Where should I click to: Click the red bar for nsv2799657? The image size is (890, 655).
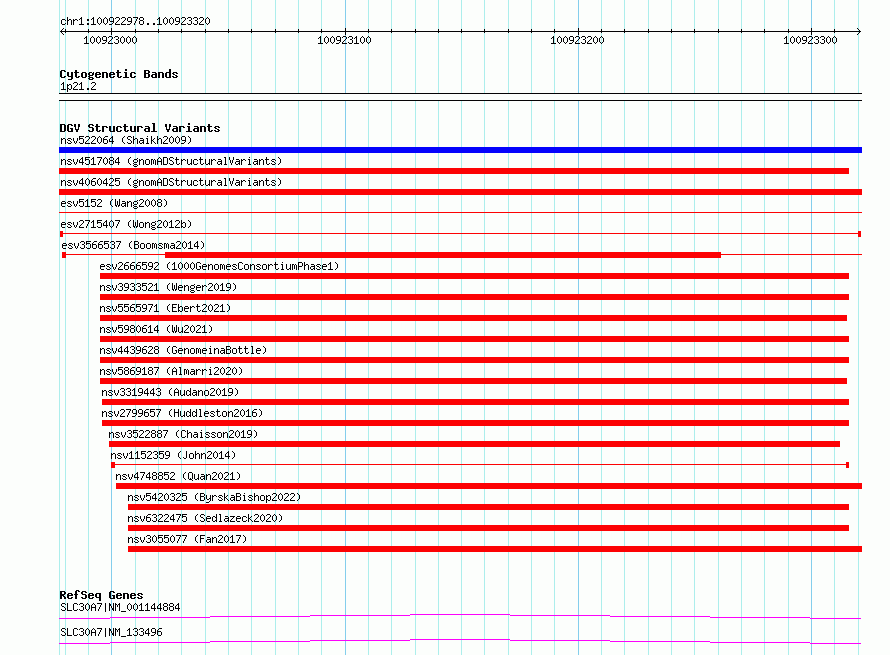pyautogui.click(x=476, y=423)
